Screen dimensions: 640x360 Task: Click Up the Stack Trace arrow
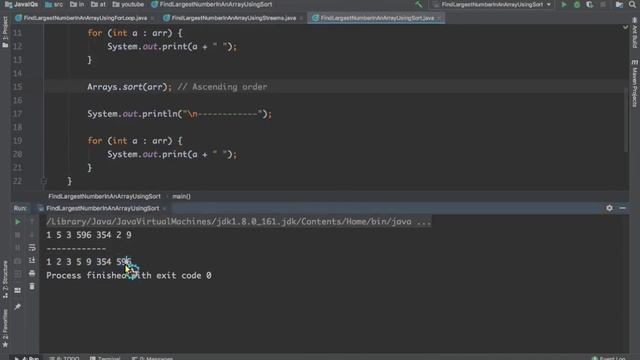coord(32,222)
